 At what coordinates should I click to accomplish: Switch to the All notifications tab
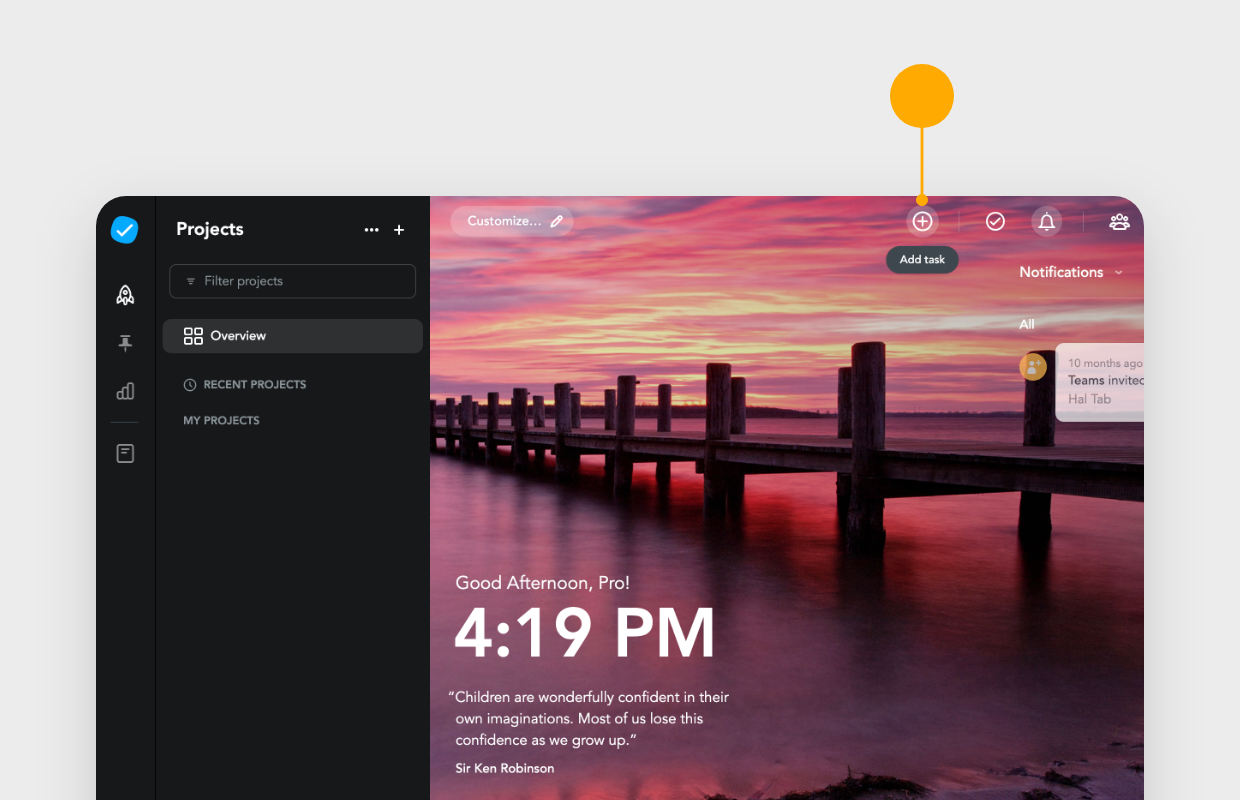[1026, 323]
